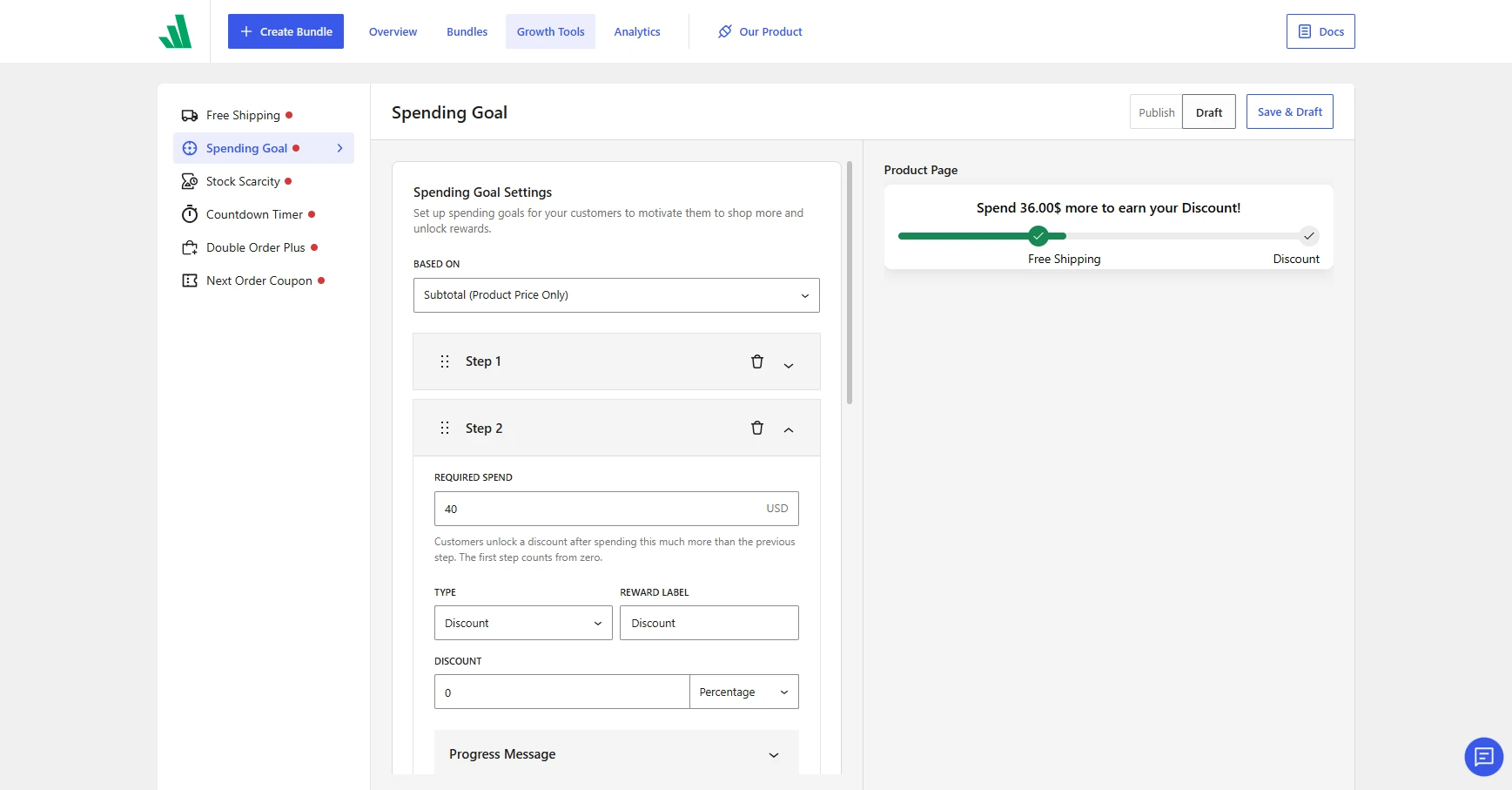Viewport: 1512px width, 790px height.
Task: Click the Our Product plug icon
Action: tap(724, 31)
